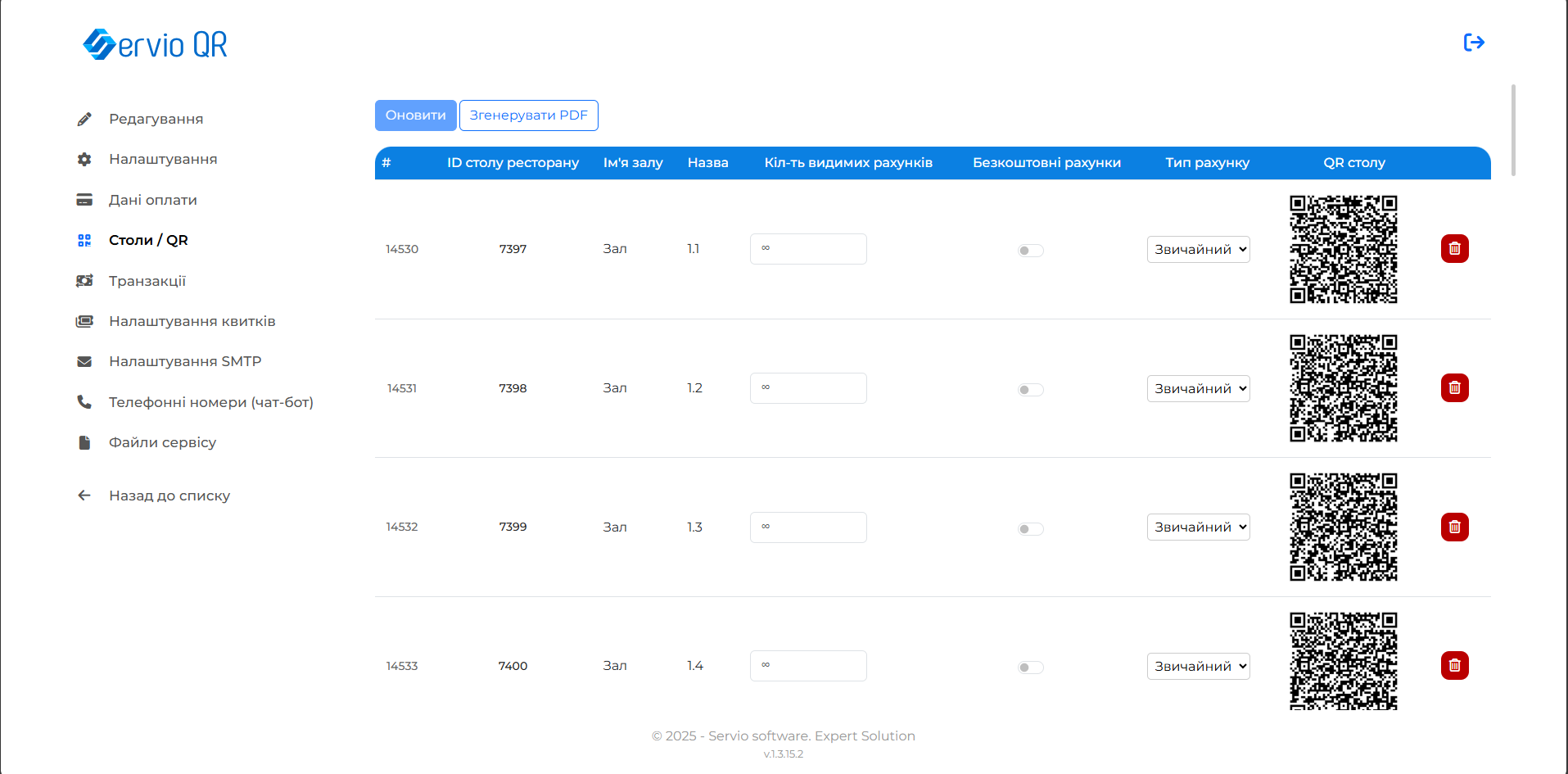Click the phone icon for Телефонні номери
The image size is (1568, 774).
pos(84,402)
